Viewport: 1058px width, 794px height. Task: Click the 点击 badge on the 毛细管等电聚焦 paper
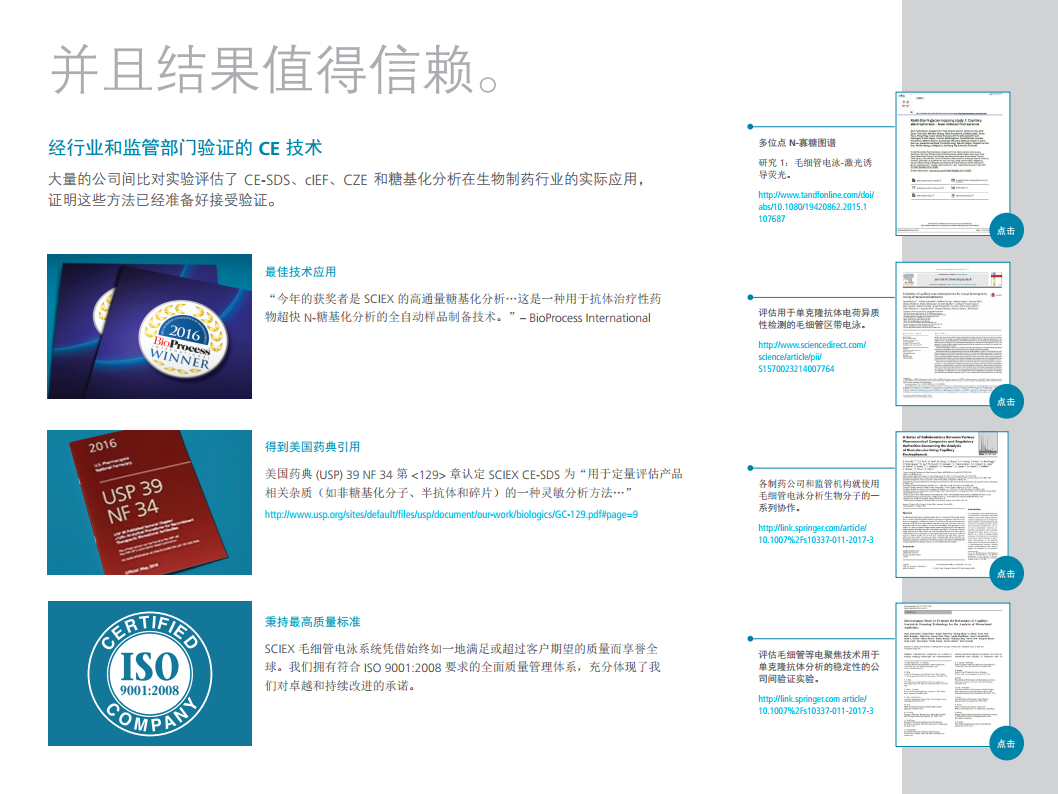(1005, 743)
